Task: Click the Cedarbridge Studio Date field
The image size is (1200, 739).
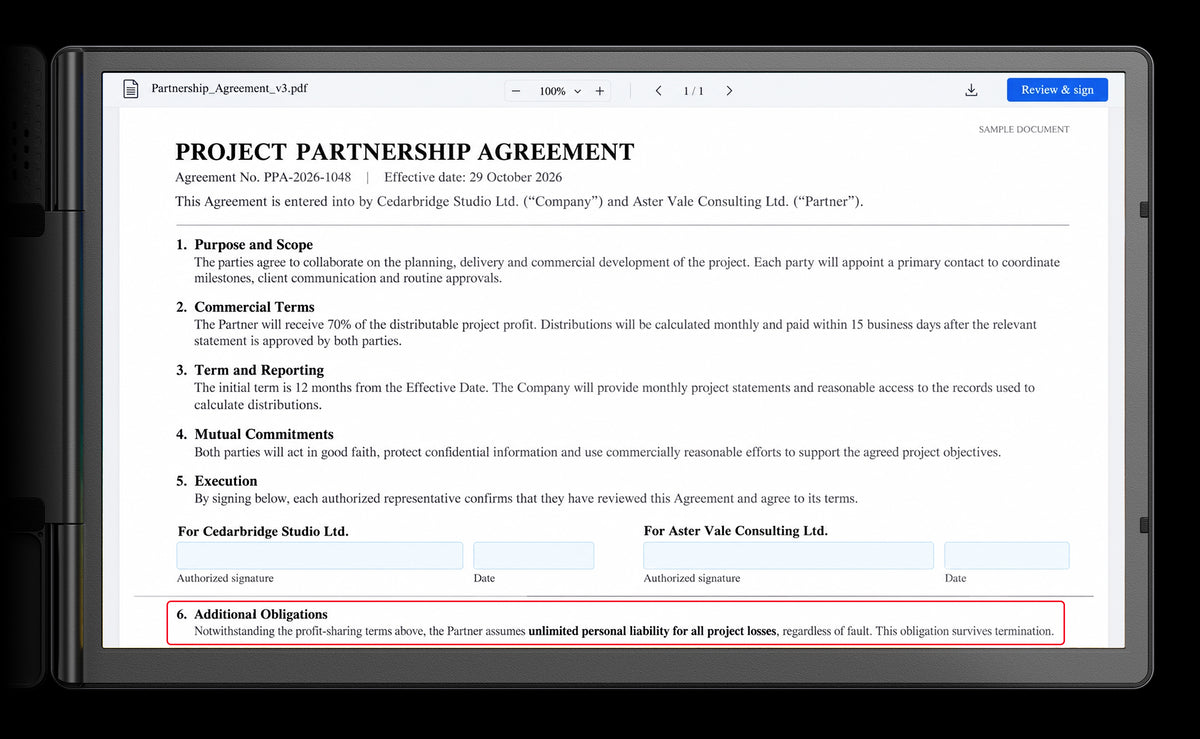Action: [534, 556]
